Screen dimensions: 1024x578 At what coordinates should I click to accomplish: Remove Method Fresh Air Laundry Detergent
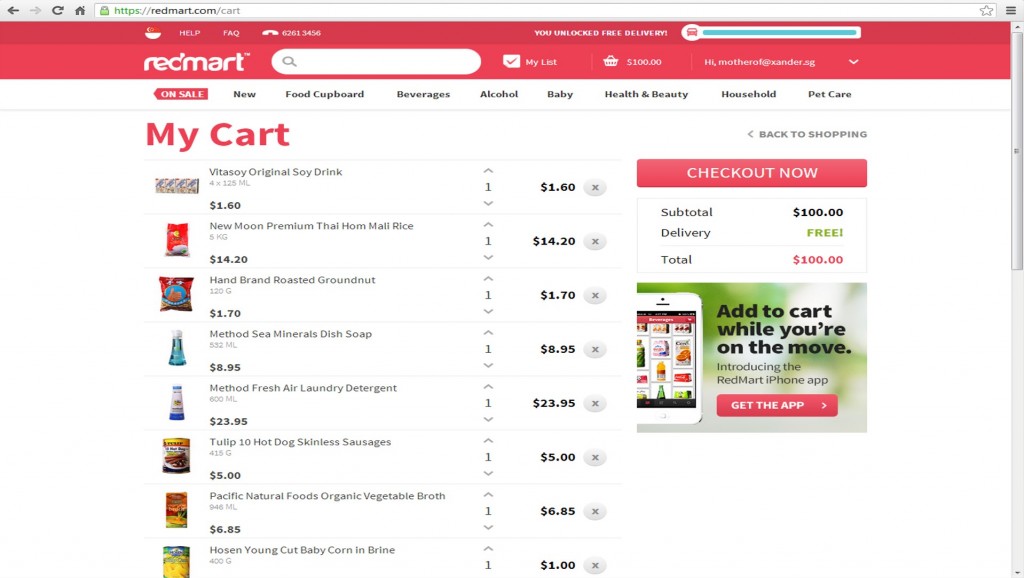click(x=595, y=404)
